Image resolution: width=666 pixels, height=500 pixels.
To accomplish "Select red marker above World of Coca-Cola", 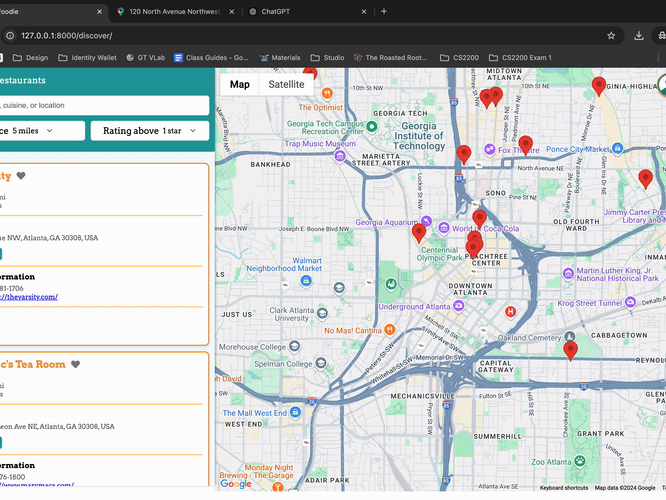I will click(480, 219).
